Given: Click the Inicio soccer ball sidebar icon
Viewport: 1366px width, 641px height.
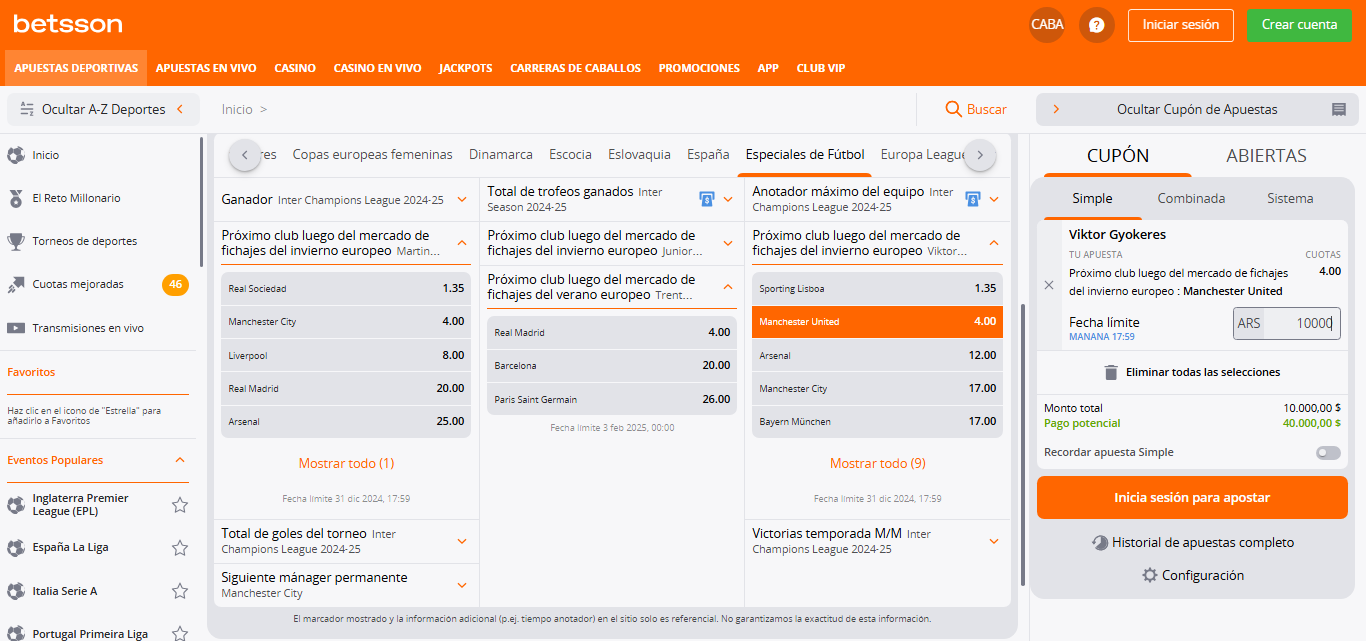Looking at the screenshot, I should coord(16,155).
